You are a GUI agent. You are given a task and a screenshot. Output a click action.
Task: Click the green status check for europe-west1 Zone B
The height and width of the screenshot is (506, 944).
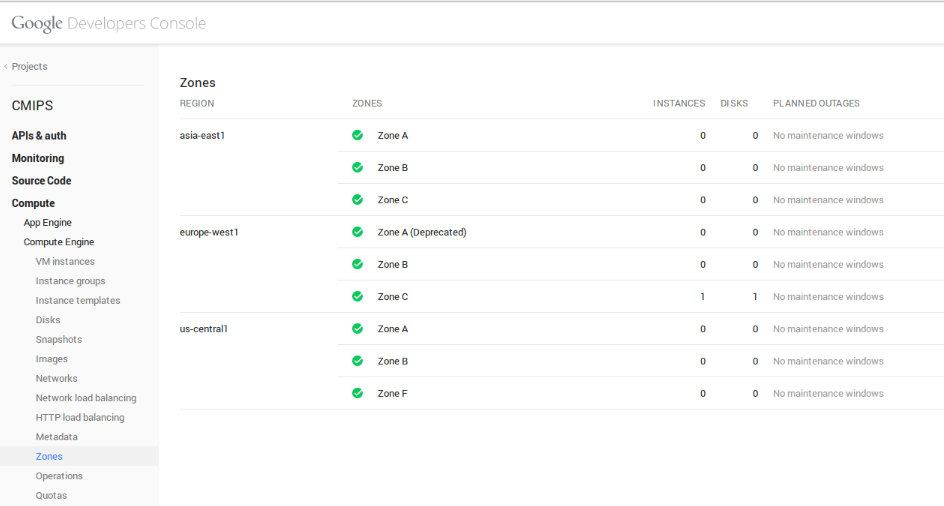(x=358, y=264)
